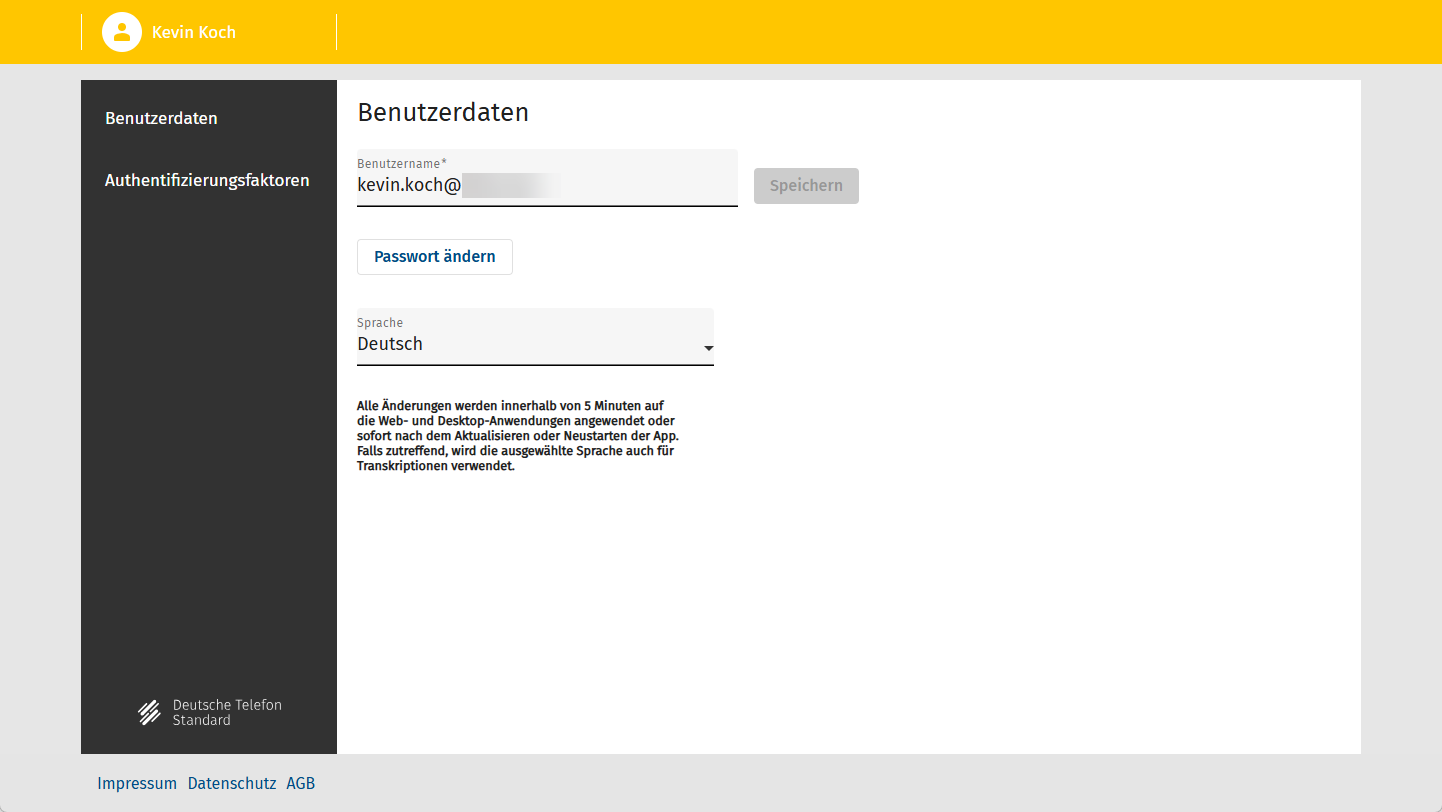The width and height of the screenshot is (1442, 812).
Task: Click the blurred email domain in username
Action: [510, 185]
